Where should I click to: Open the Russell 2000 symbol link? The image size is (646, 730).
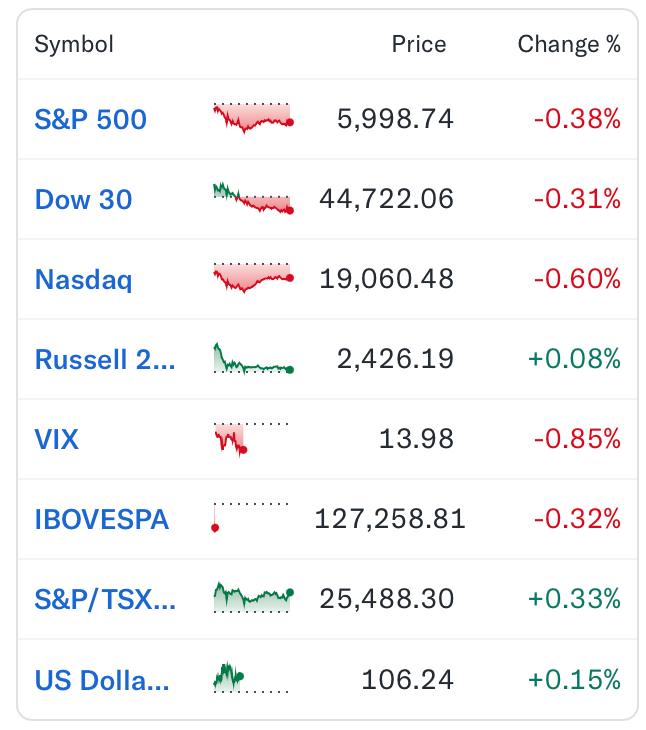pos(105,359)
